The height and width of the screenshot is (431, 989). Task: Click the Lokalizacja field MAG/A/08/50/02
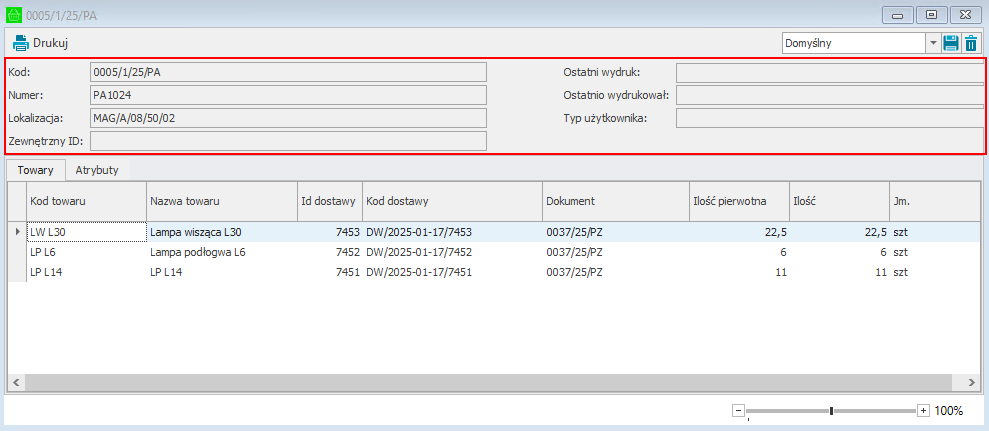click(288, 118)
